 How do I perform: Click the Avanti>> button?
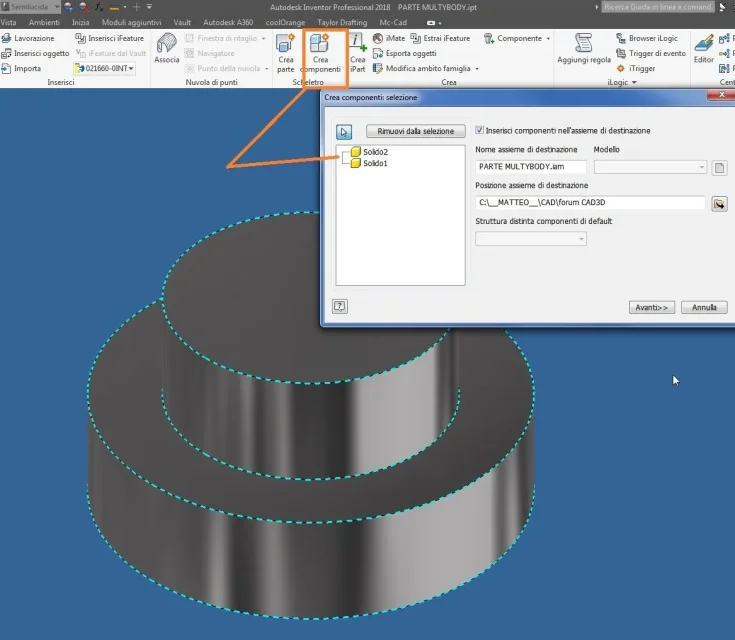[x=652, y=308]
